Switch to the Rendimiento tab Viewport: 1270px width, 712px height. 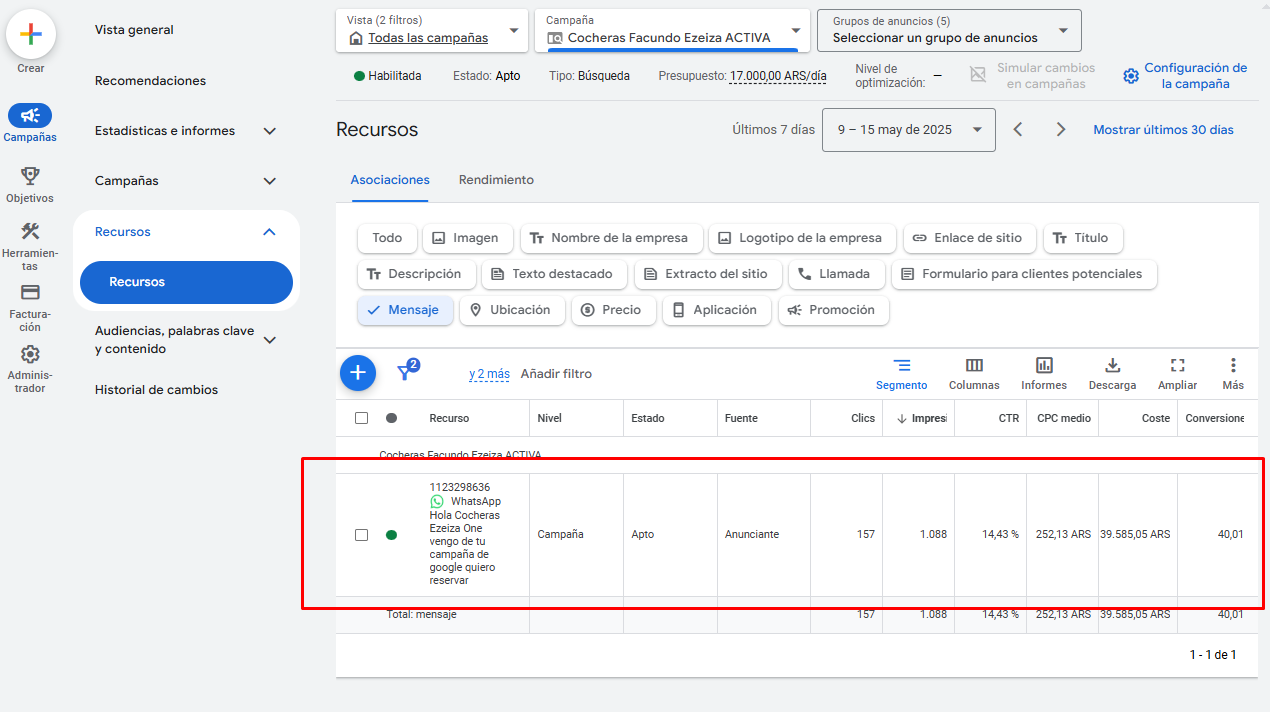(x=496, y=180)
